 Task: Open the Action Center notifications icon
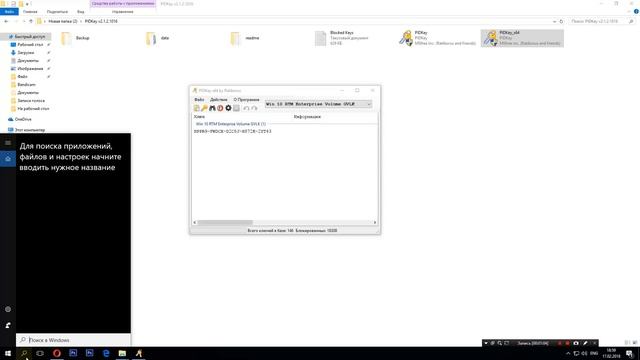(629, 353)
